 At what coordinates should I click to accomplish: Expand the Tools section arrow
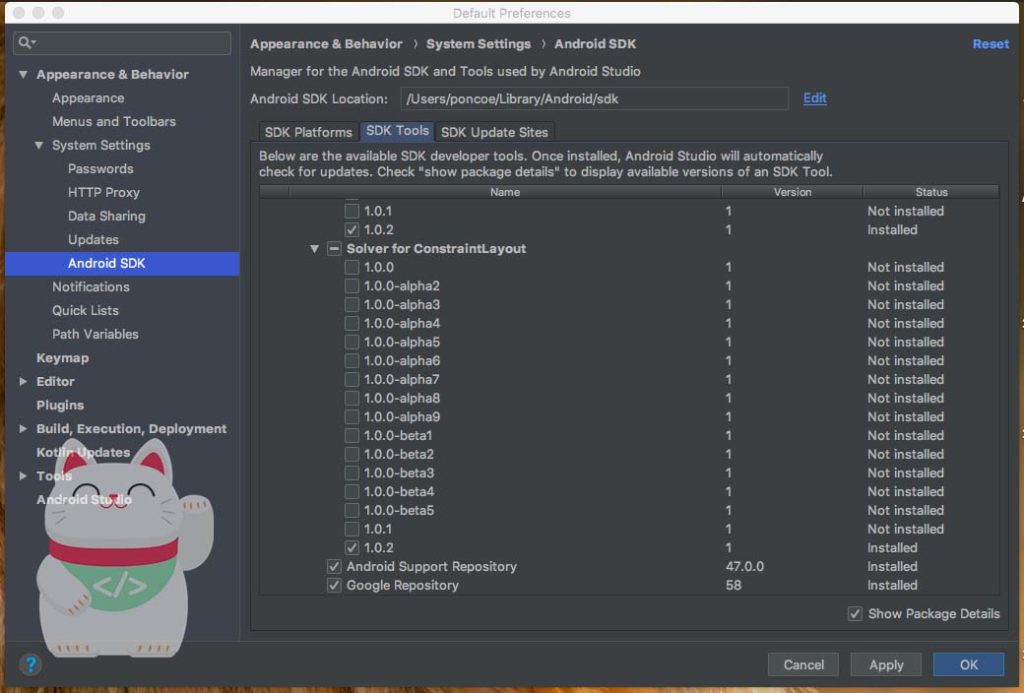24,475
